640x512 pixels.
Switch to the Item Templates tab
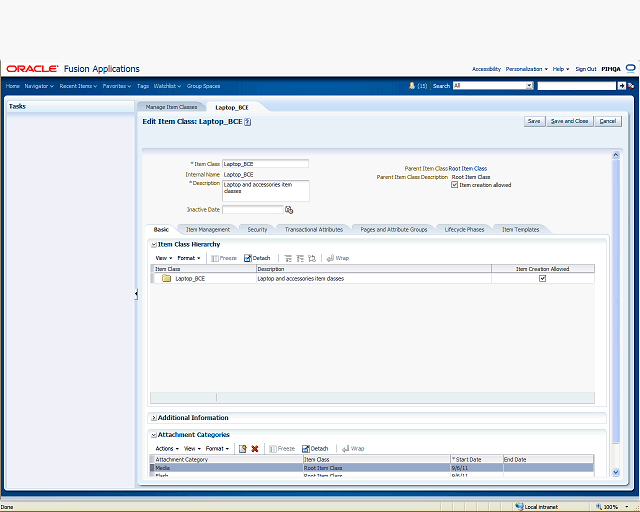pos(520,230)
